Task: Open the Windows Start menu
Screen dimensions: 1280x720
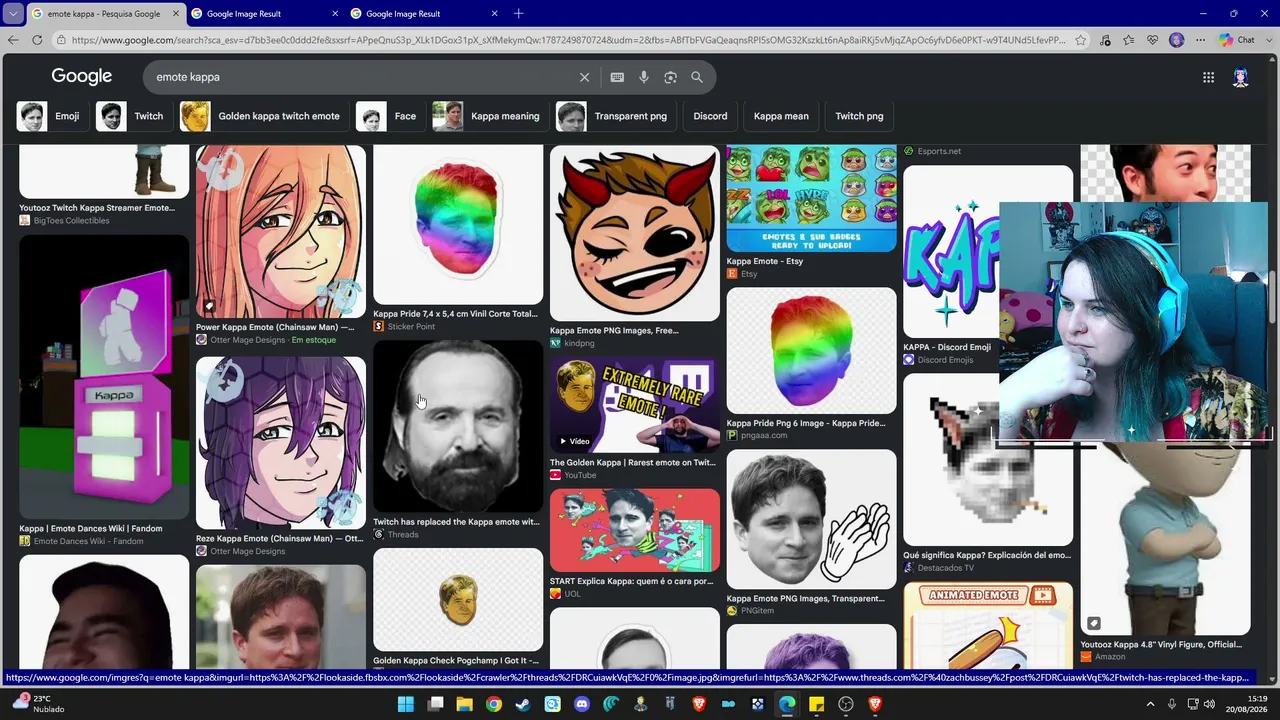Action: (x=406, y=704)
